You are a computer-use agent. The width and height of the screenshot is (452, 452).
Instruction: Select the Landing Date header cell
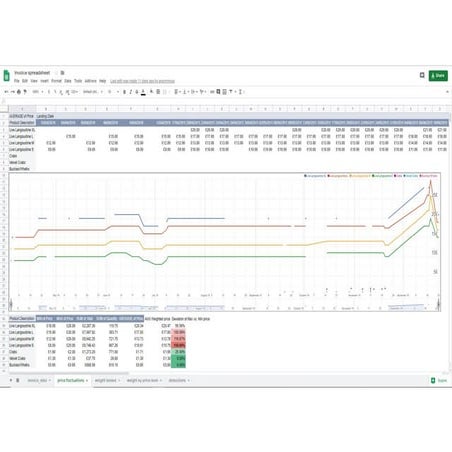click(45, 116)
